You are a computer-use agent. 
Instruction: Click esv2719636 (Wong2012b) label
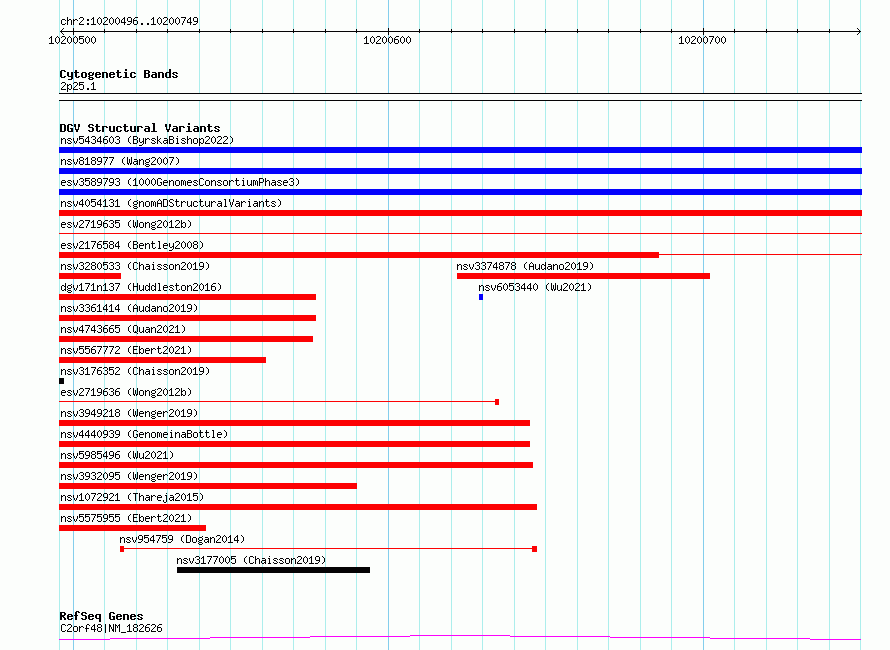pyautogui.click(x=126, y=392)
